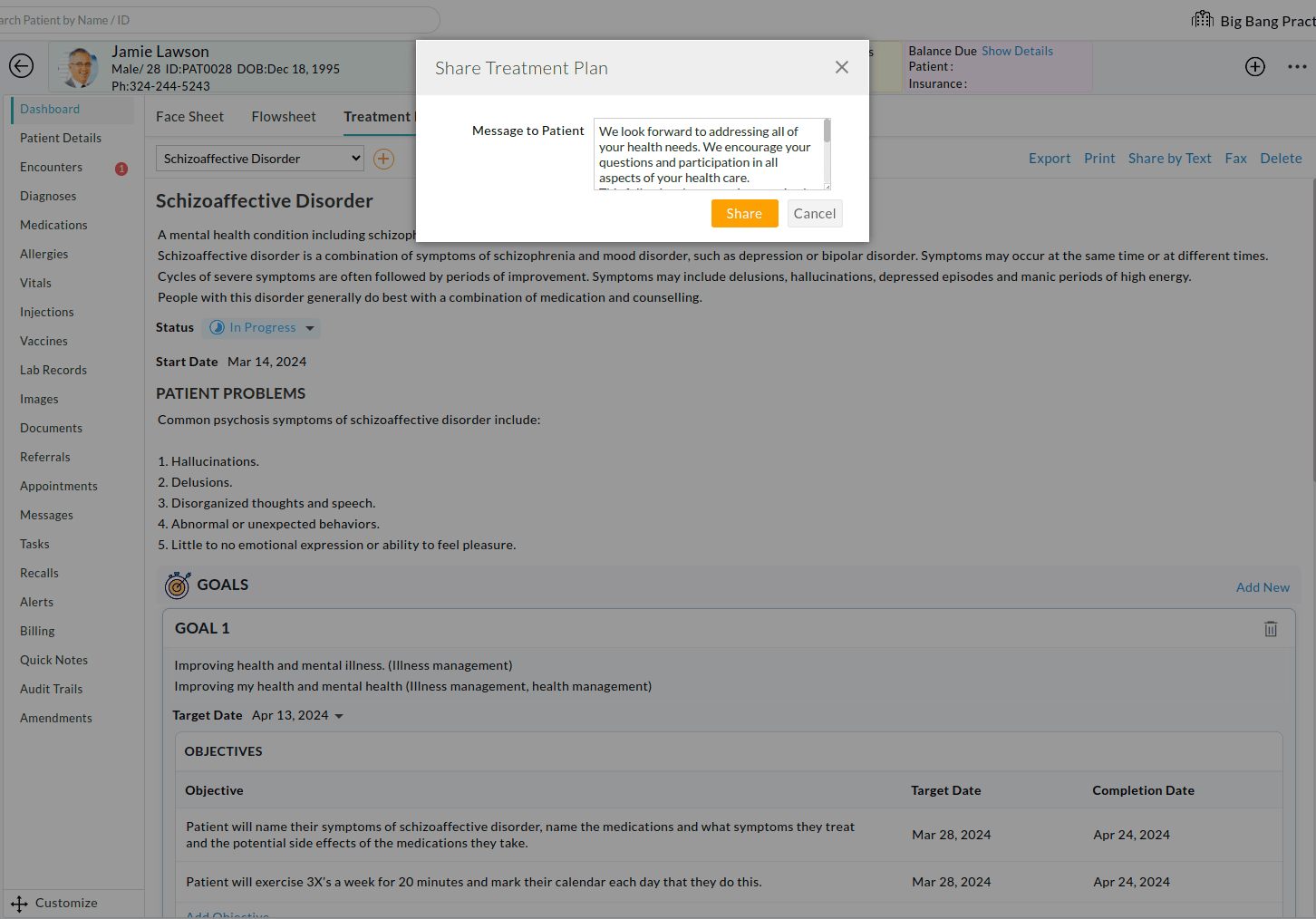The height and width of the screenshot is (919, 1316).
Task: Click the add plus icon in header
Action: [x=1255, y=66]
